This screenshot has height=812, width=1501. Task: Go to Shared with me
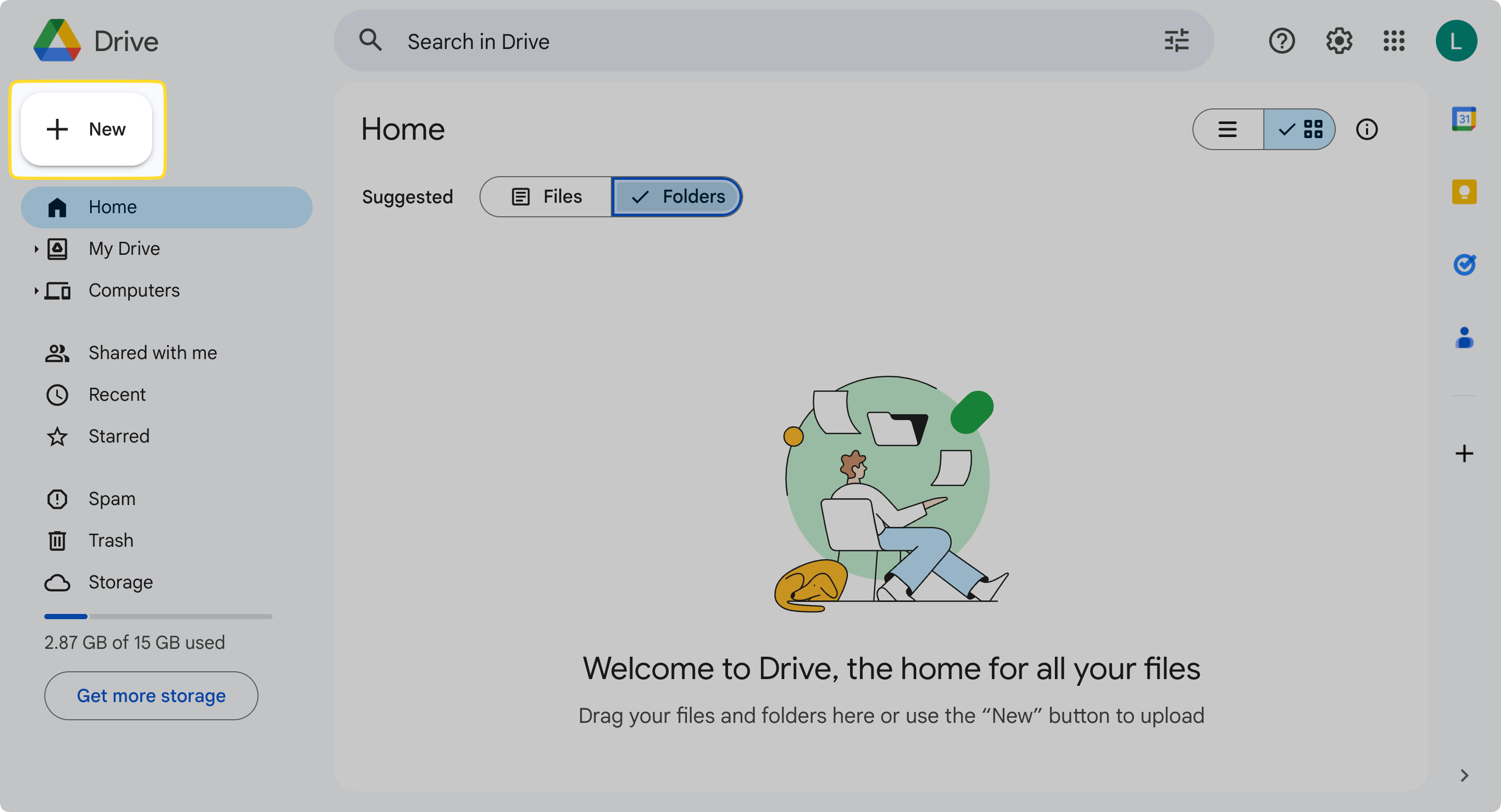pos(152,352)
